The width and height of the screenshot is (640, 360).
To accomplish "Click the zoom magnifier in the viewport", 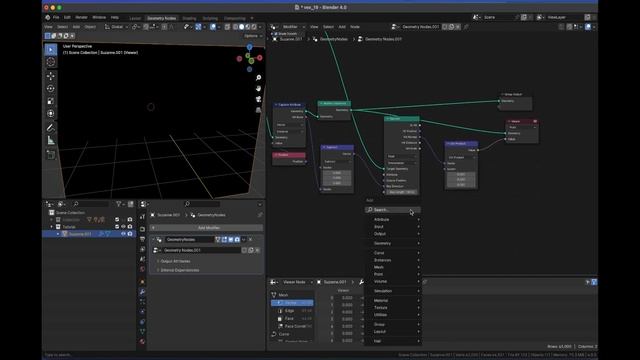I will (x=258, y=78).
